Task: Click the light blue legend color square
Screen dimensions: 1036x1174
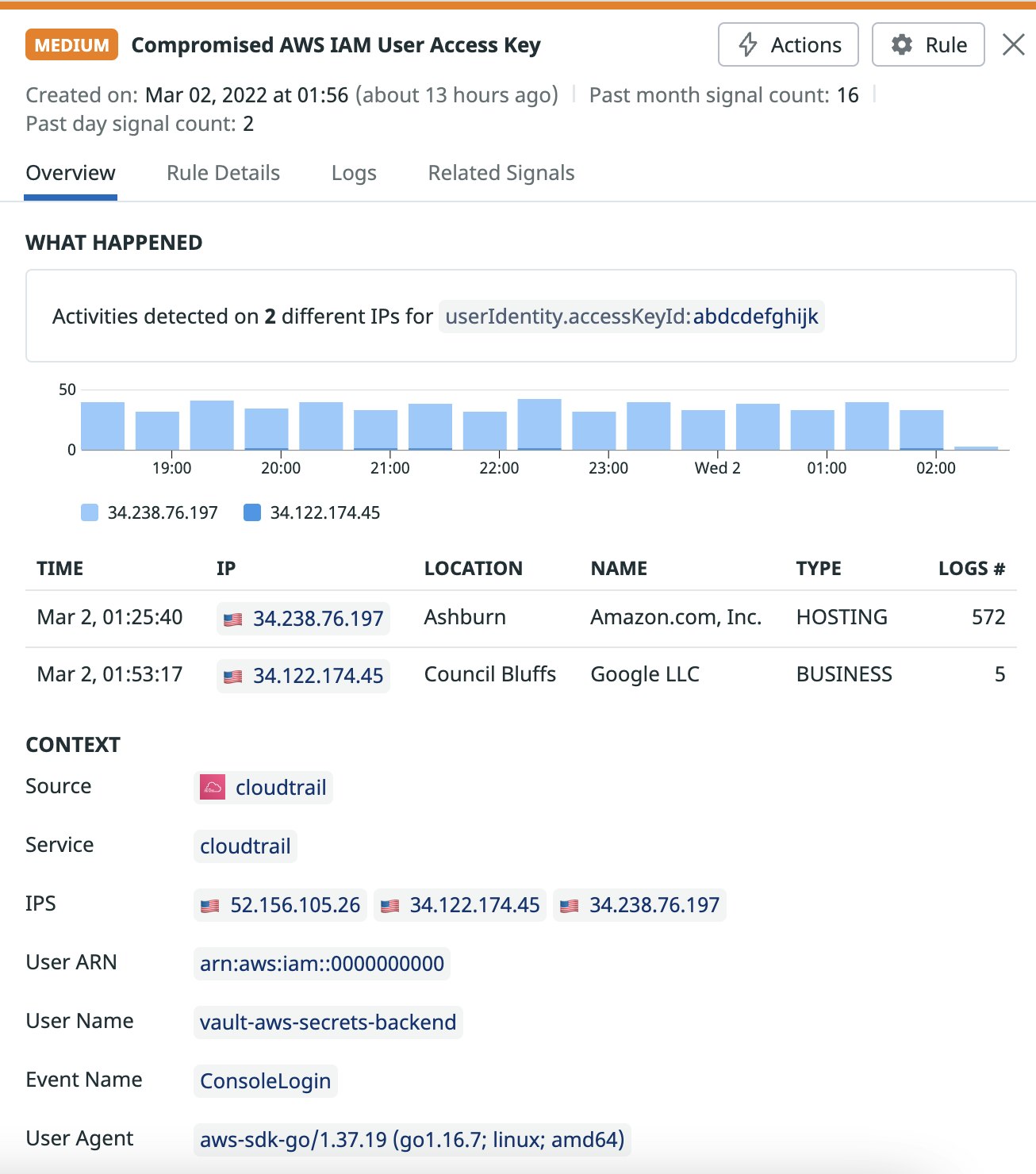Action: (90, 512)
